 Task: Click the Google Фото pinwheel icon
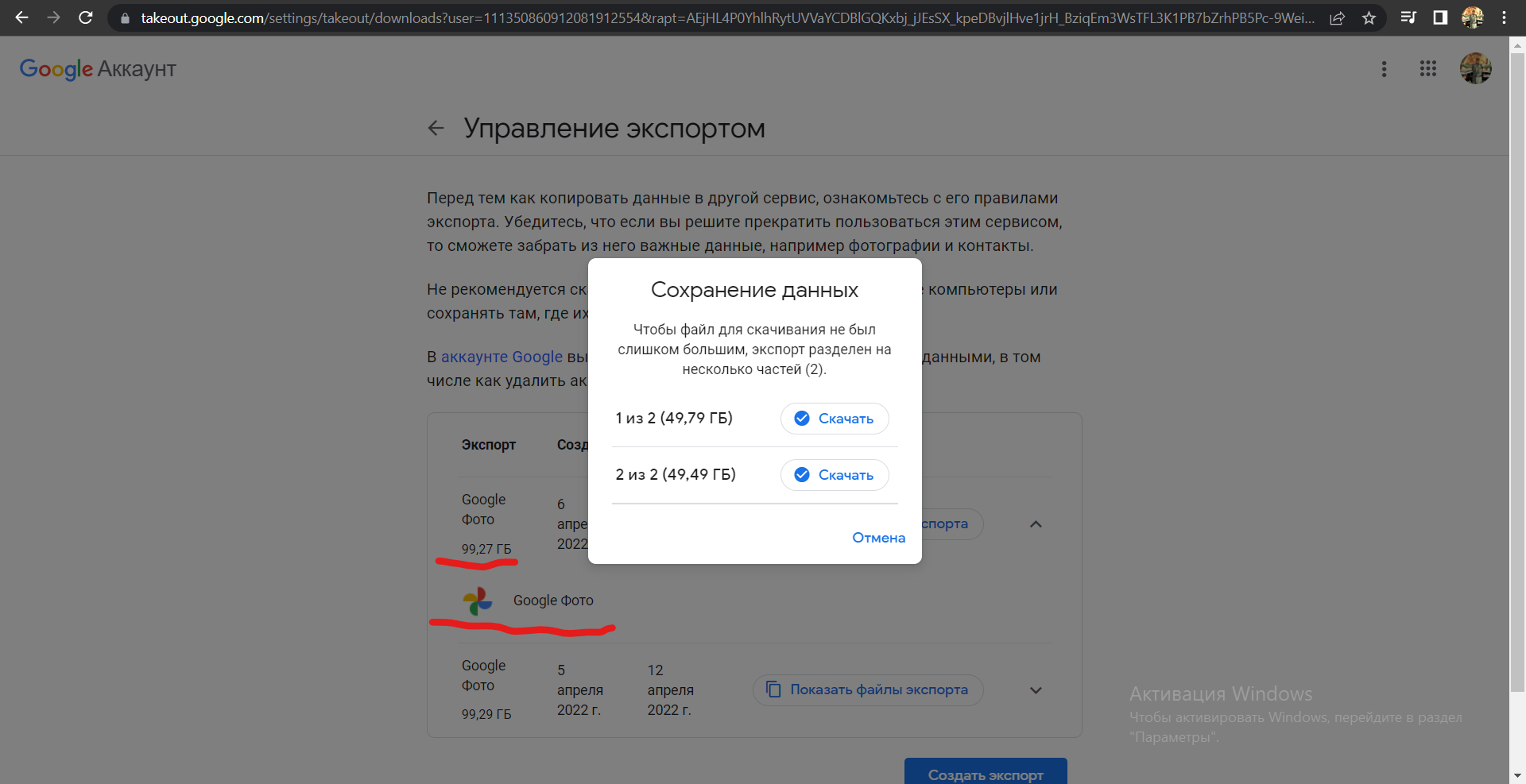click(x=478, y=601)
